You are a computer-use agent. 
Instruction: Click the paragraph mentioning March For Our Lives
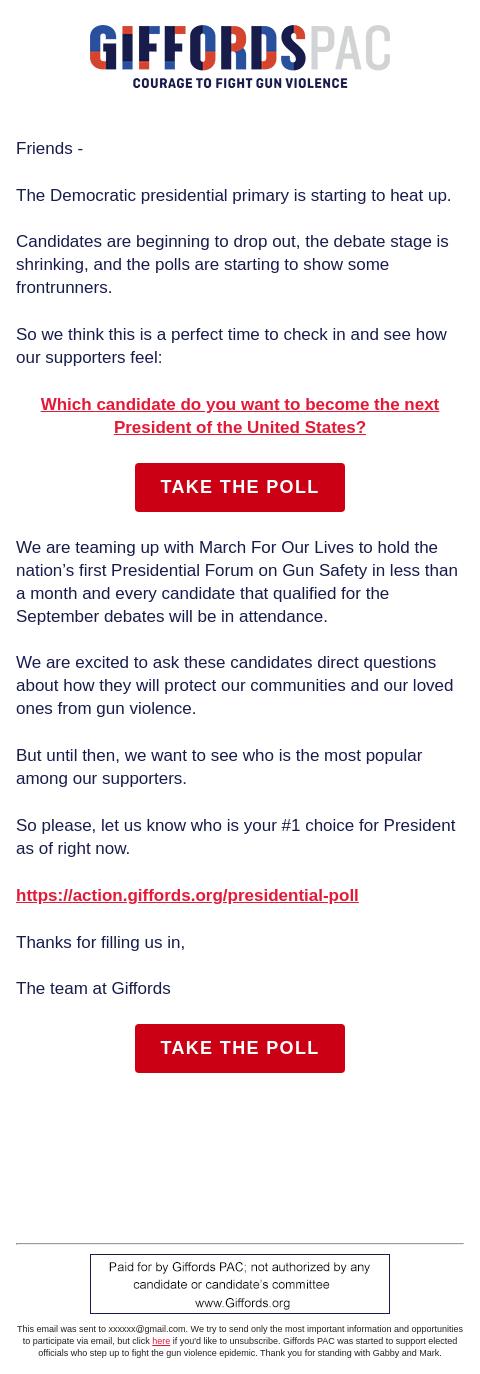pyautogui.click(x=237, y=582)
